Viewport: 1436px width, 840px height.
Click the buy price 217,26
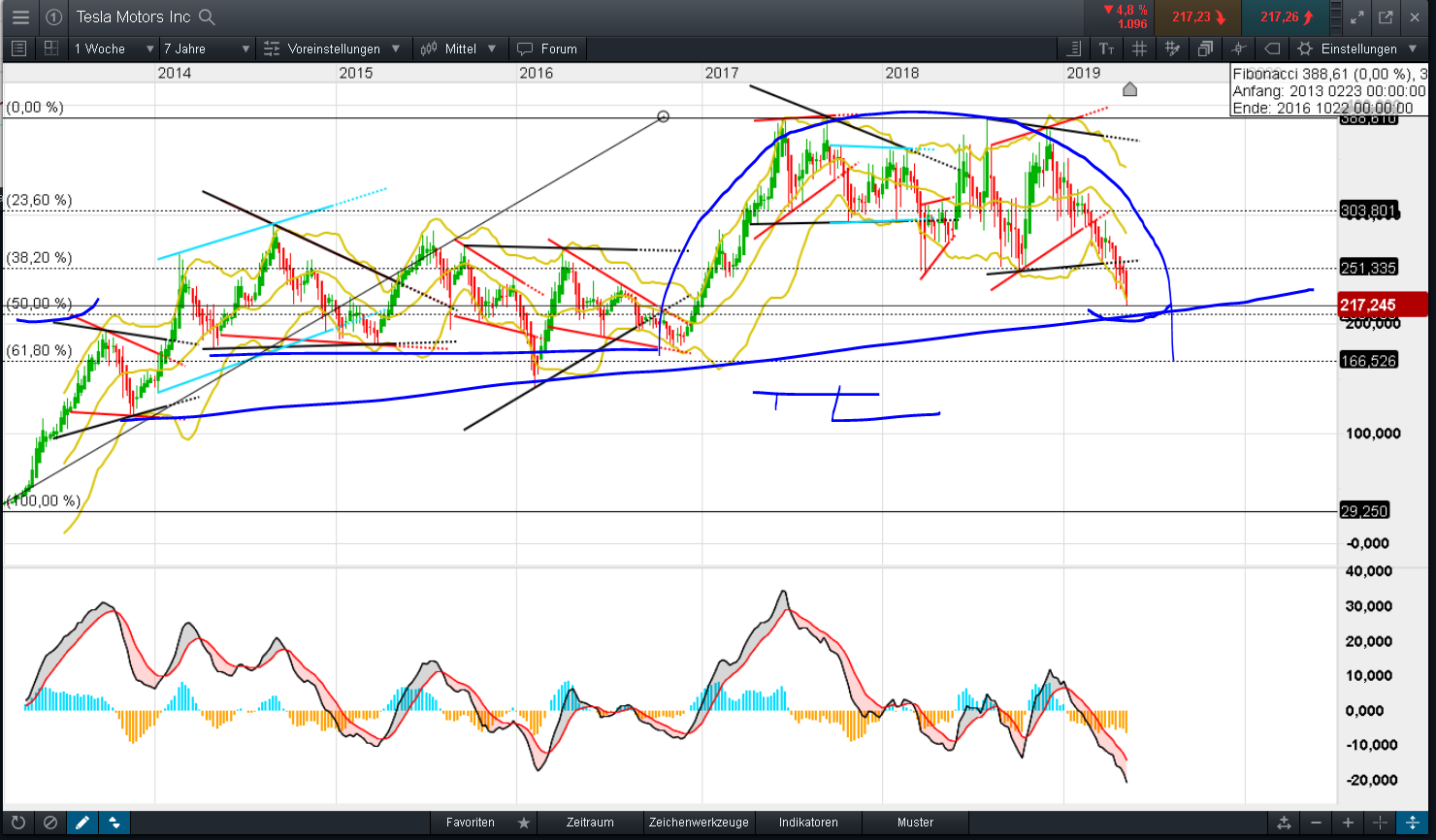click(x=1287, y=16)
